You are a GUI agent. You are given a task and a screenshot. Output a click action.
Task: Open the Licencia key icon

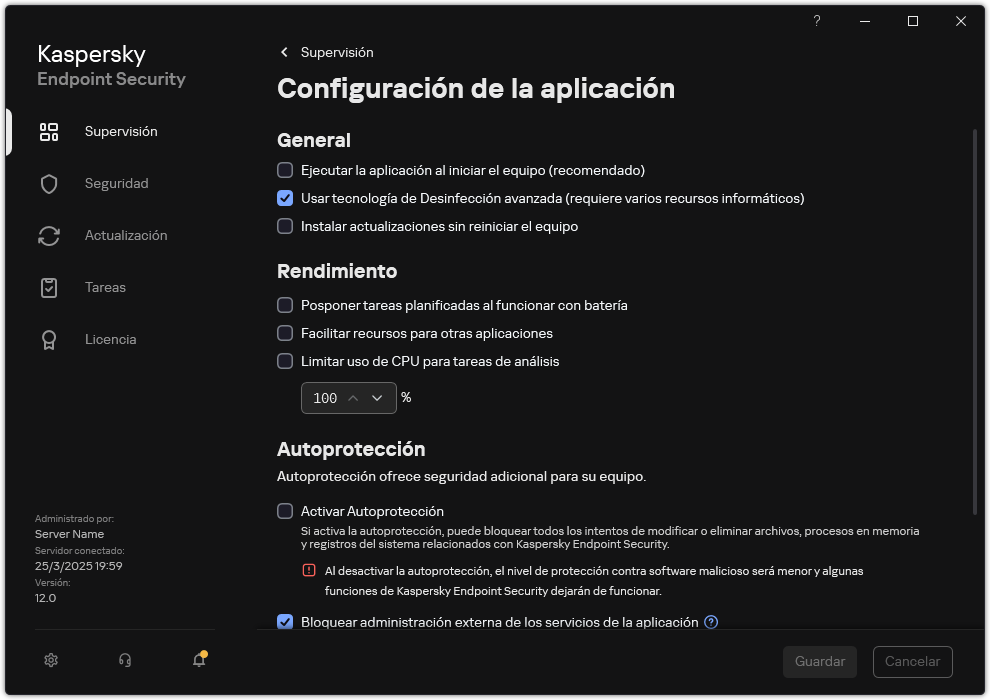(x=49, y=339)
